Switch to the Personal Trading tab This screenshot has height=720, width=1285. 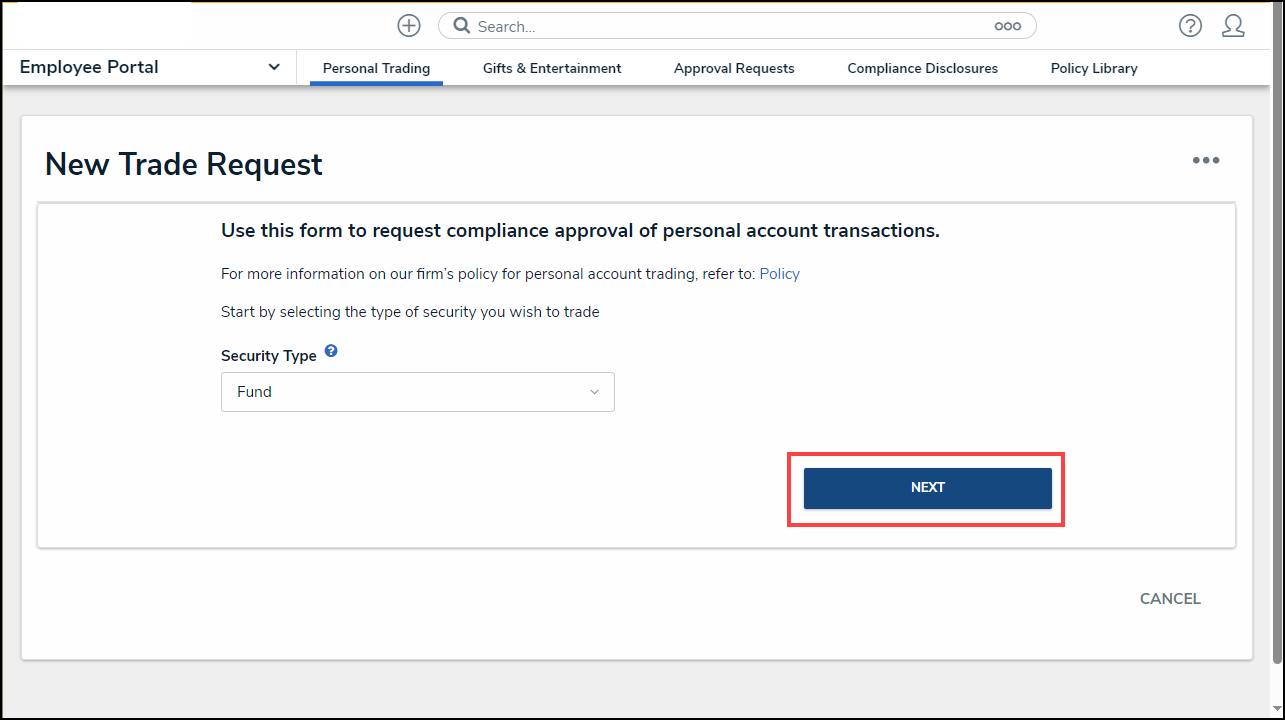(376, 69)
